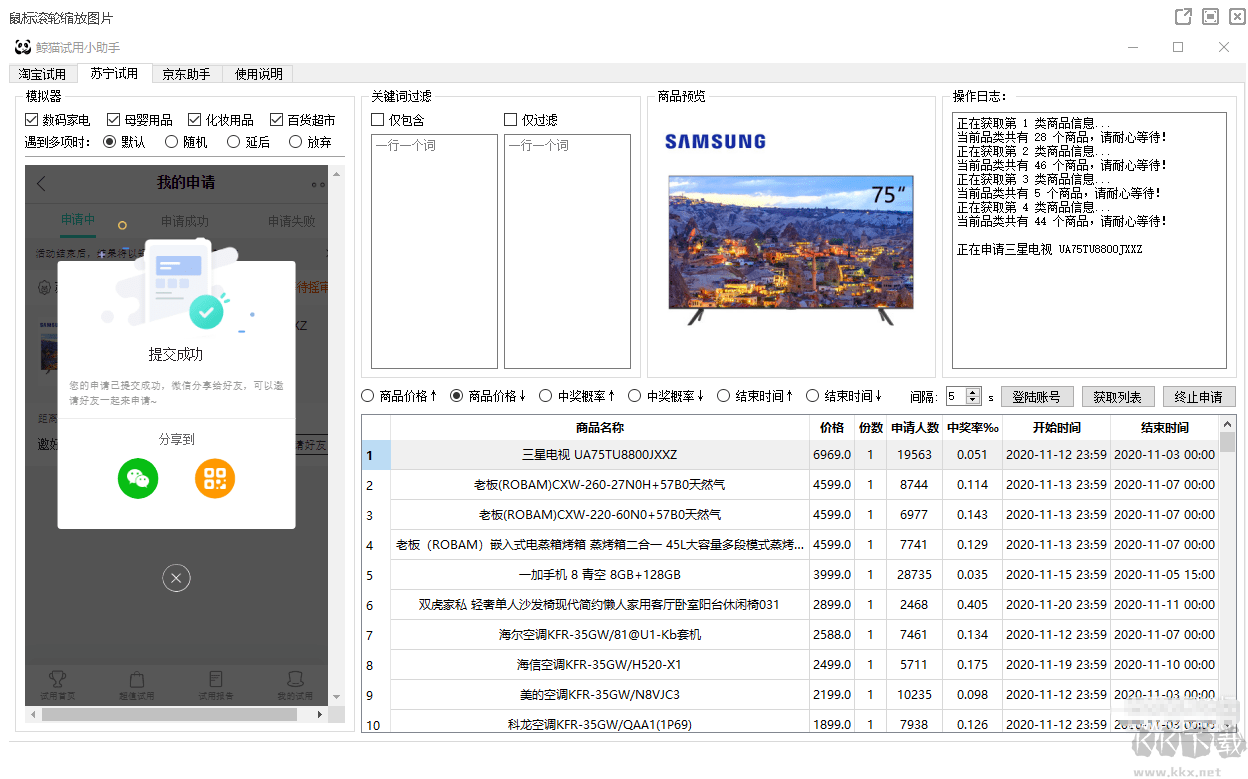The image size is (1248, 779).
Task: Click the 终止申请 button
Action: click(x=1199, y=397)
